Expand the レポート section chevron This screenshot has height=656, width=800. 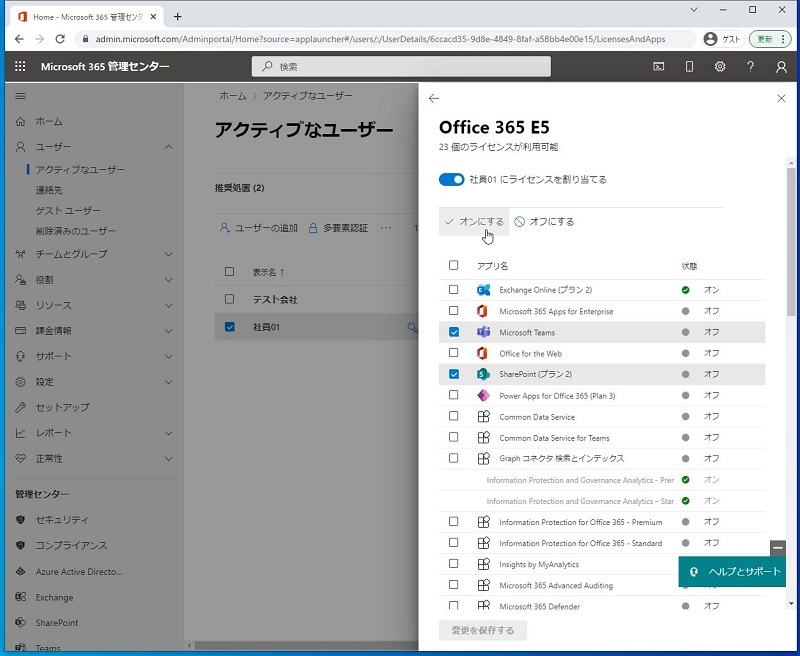click(x=169, y=433)
